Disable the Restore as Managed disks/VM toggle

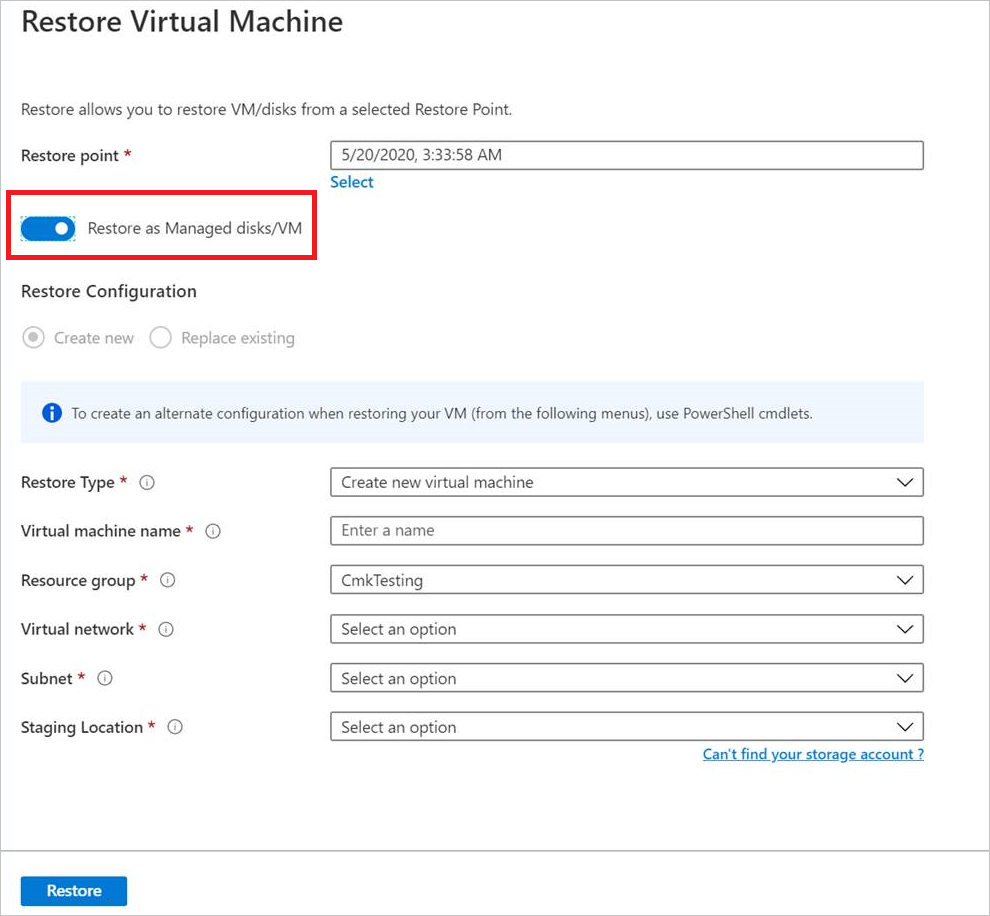pyautogui.click(x=46, y=228)
